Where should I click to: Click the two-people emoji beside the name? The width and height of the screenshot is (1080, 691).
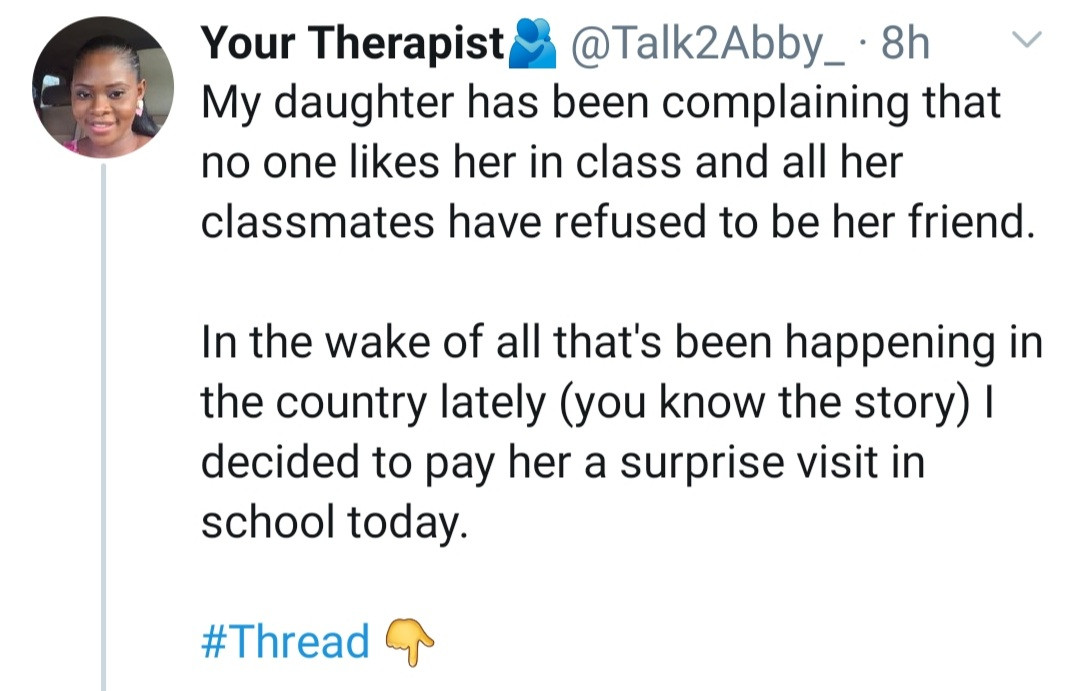pyautogui.click(x=532, y=46)
